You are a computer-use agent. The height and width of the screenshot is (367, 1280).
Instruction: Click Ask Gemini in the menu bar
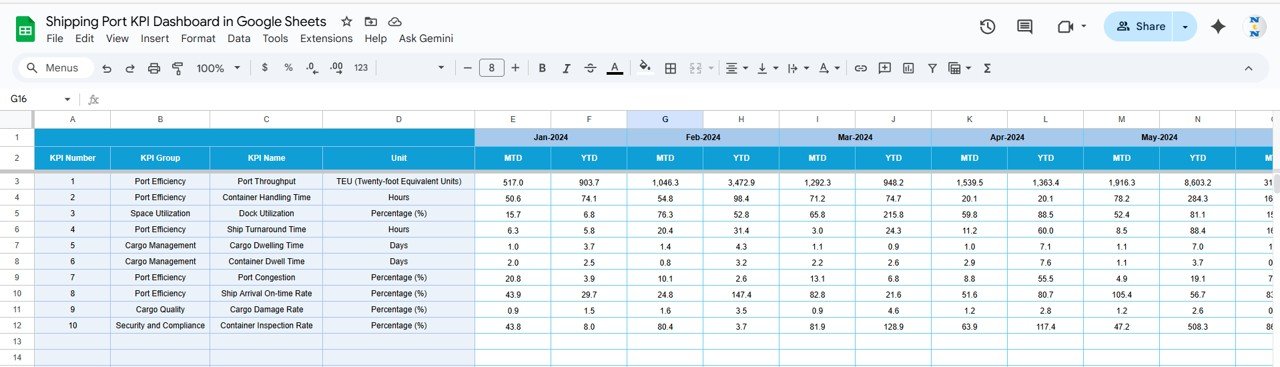point(426,38)
